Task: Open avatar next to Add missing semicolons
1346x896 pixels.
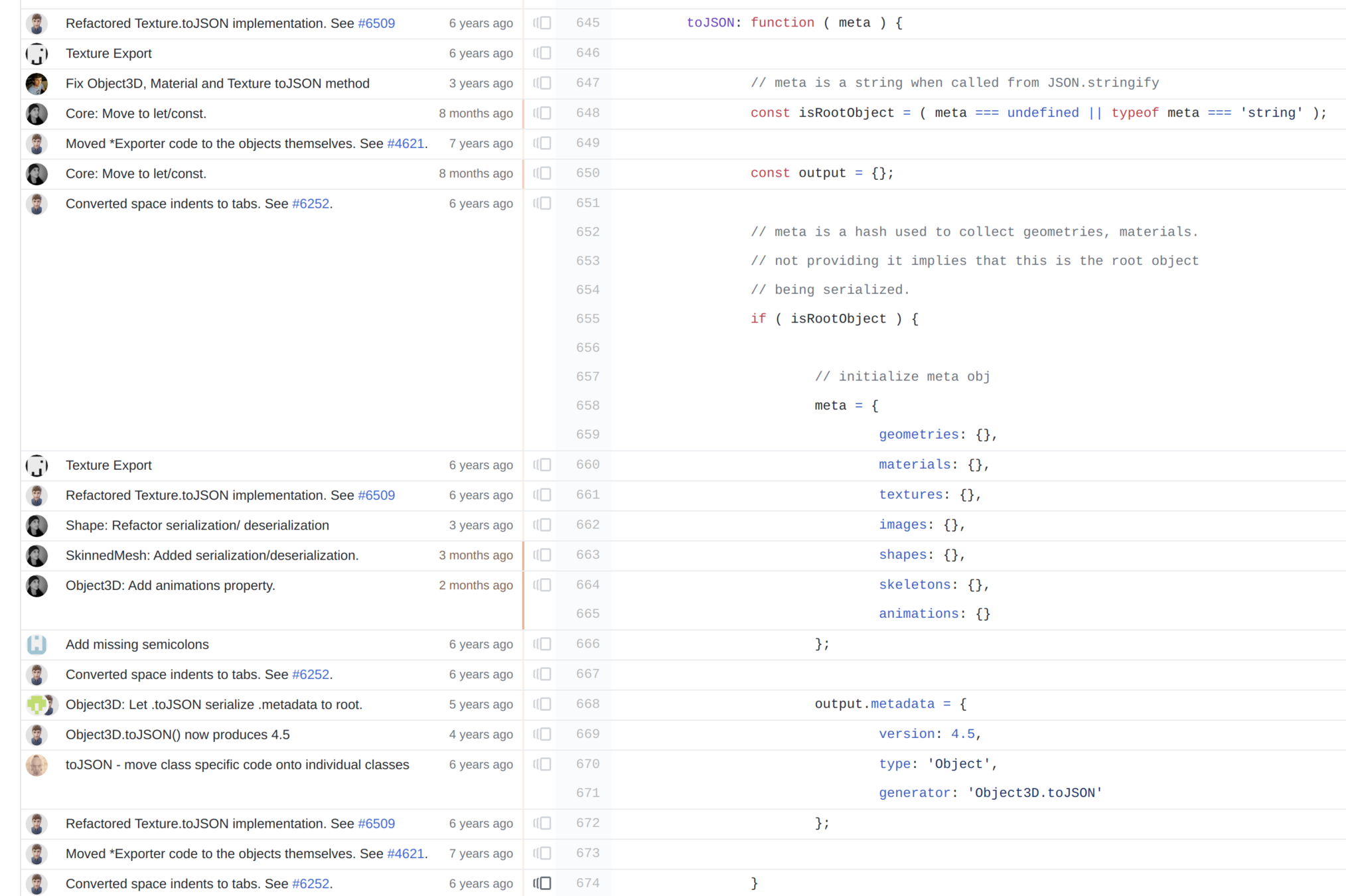Action: (x=37, y=644)
